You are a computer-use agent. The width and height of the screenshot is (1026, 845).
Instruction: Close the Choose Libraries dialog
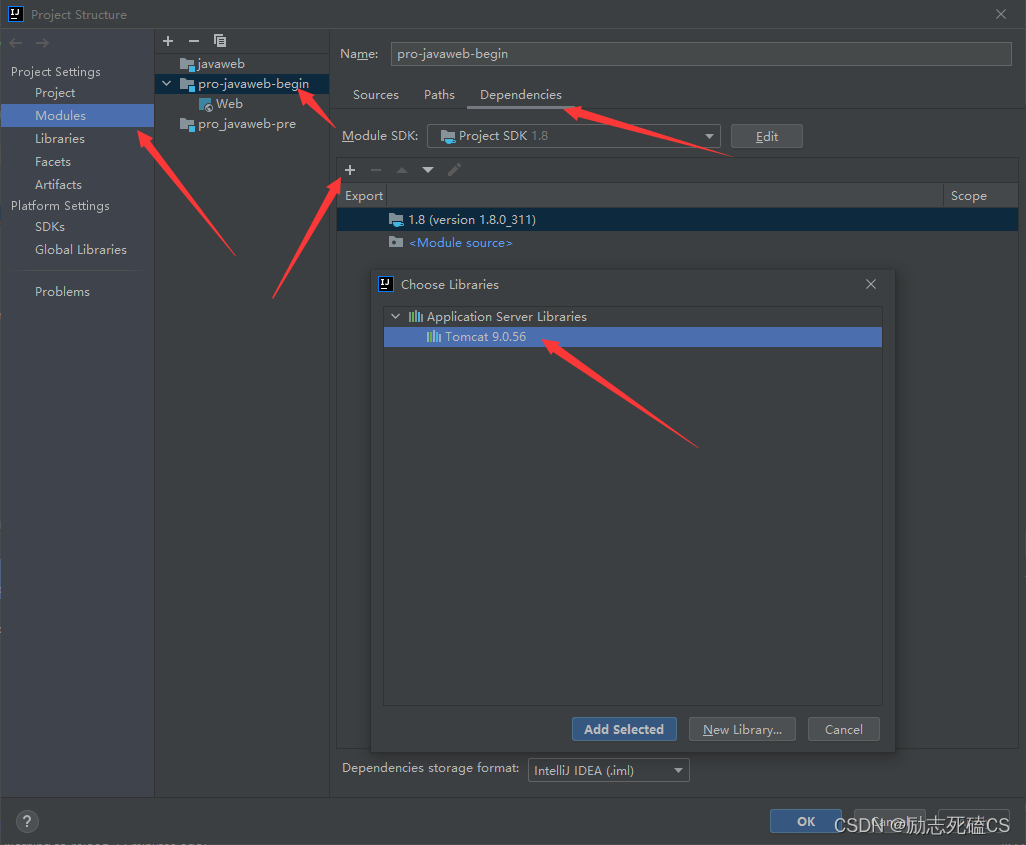point(871,284)
